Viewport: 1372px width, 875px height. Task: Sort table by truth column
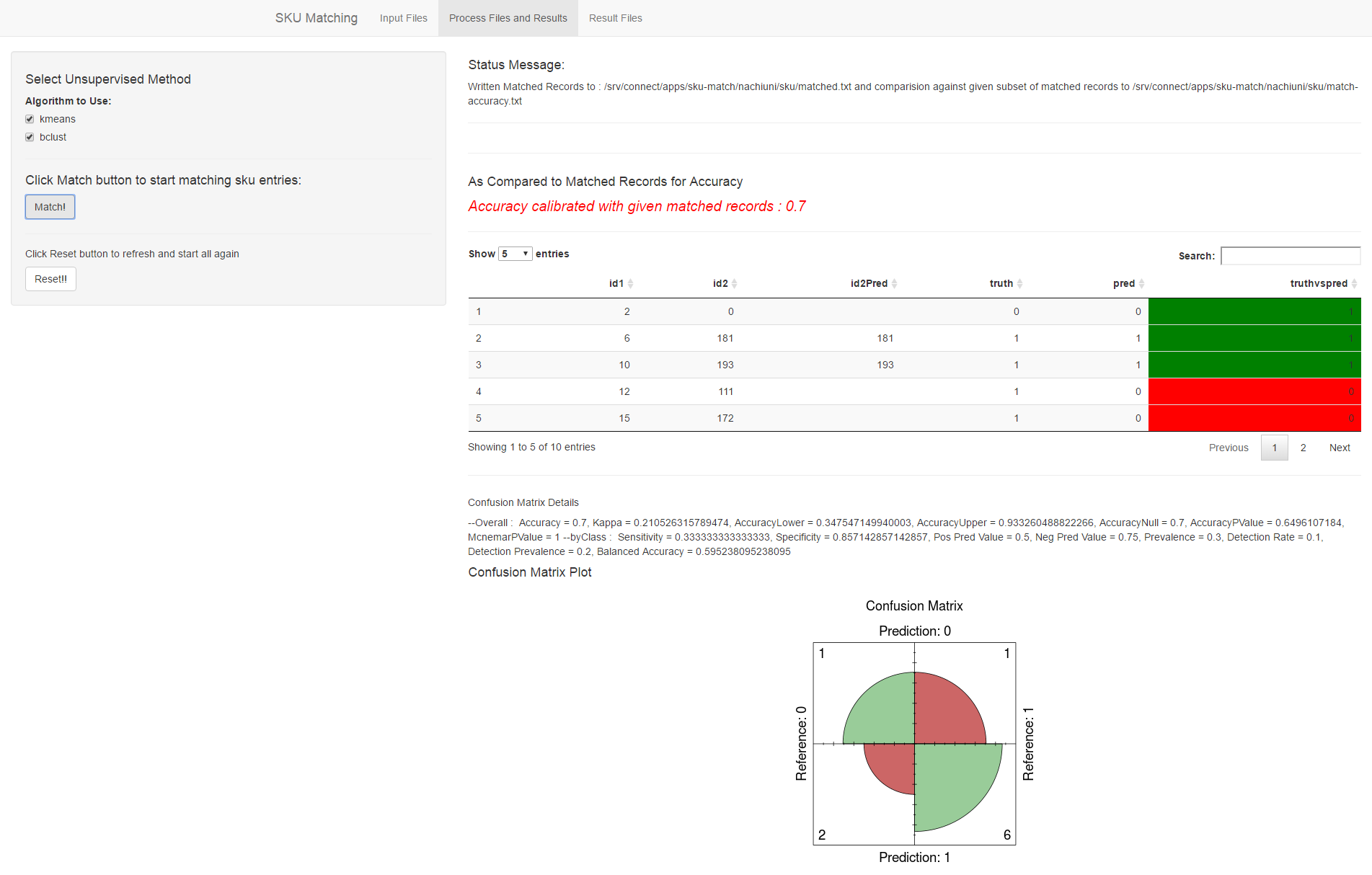[1006, 283]
